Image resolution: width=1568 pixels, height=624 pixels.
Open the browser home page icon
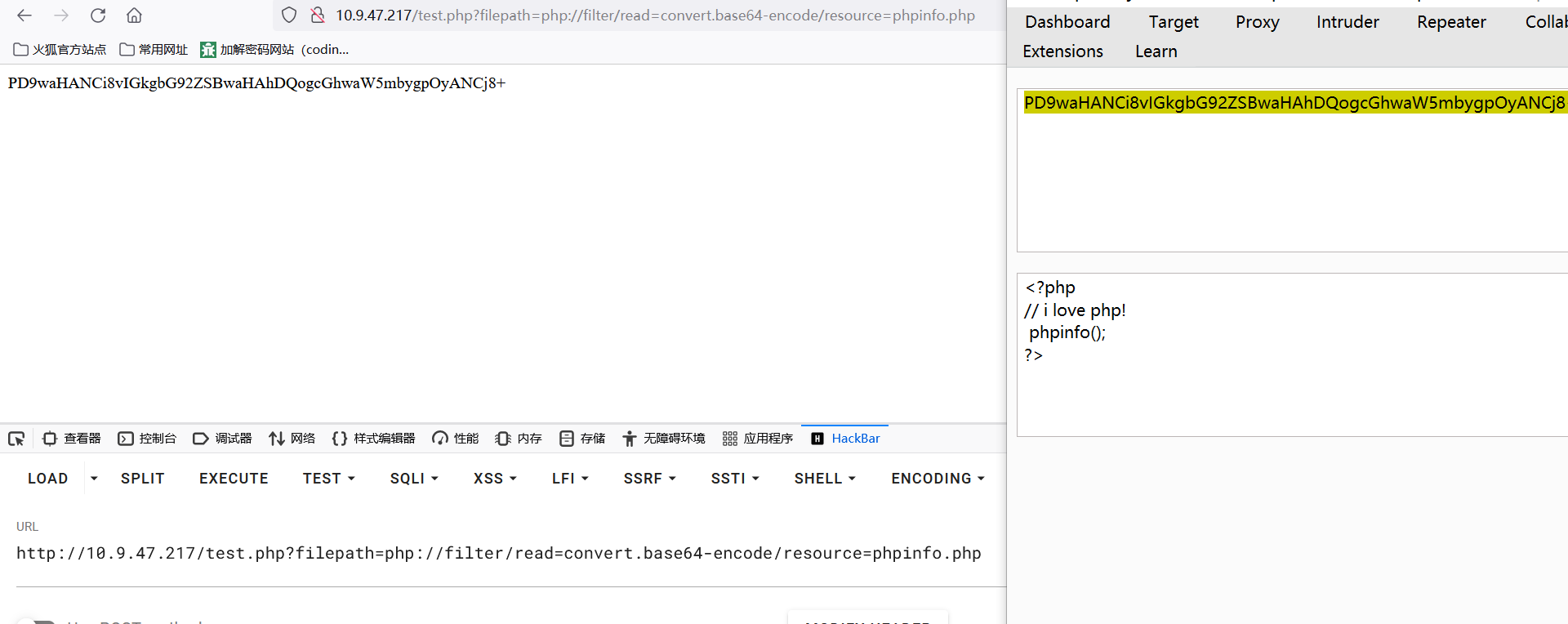point(135,16)
